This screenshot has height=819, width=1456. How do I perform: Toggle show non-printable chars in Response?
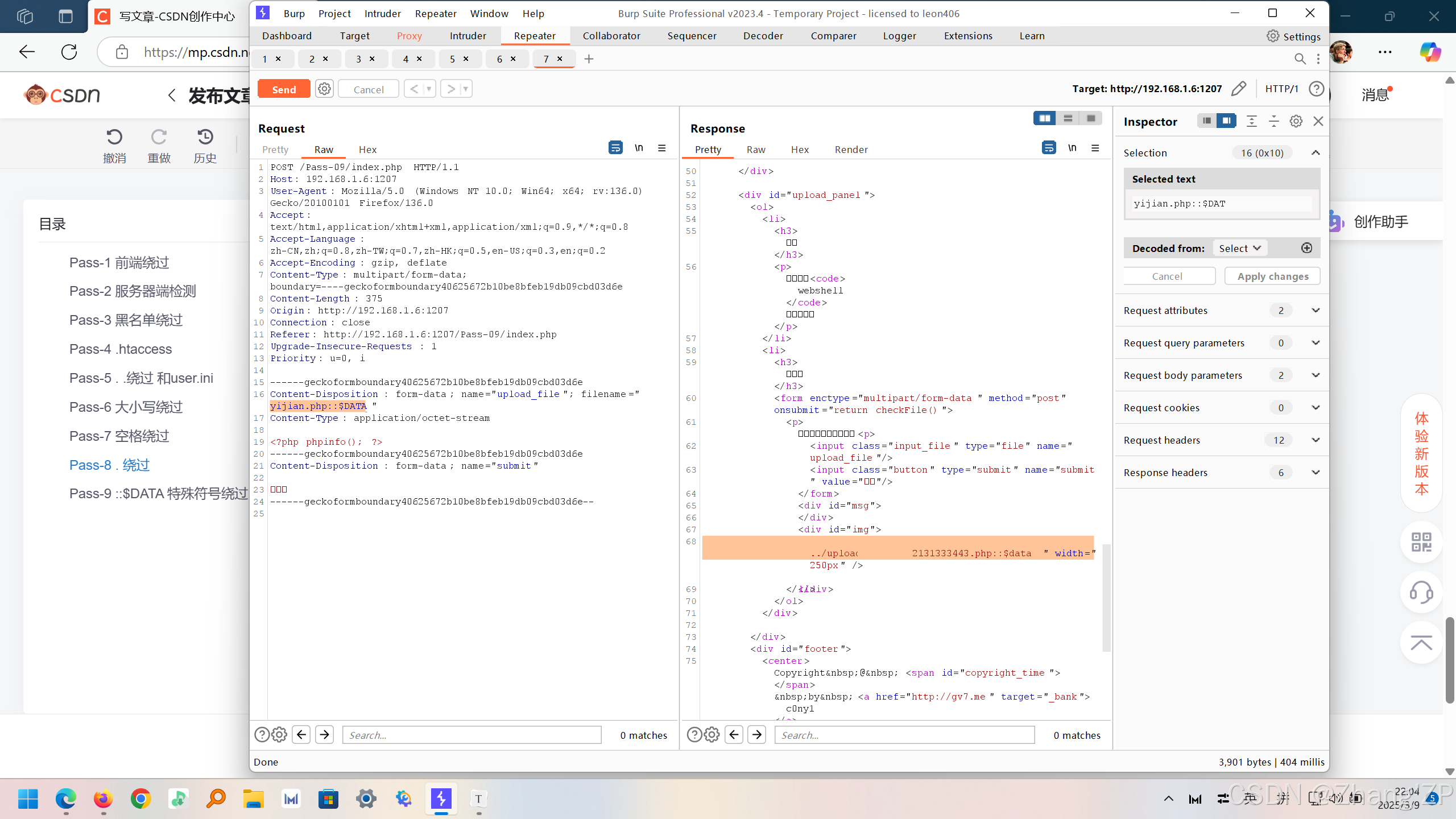[x=1072, y=148]
